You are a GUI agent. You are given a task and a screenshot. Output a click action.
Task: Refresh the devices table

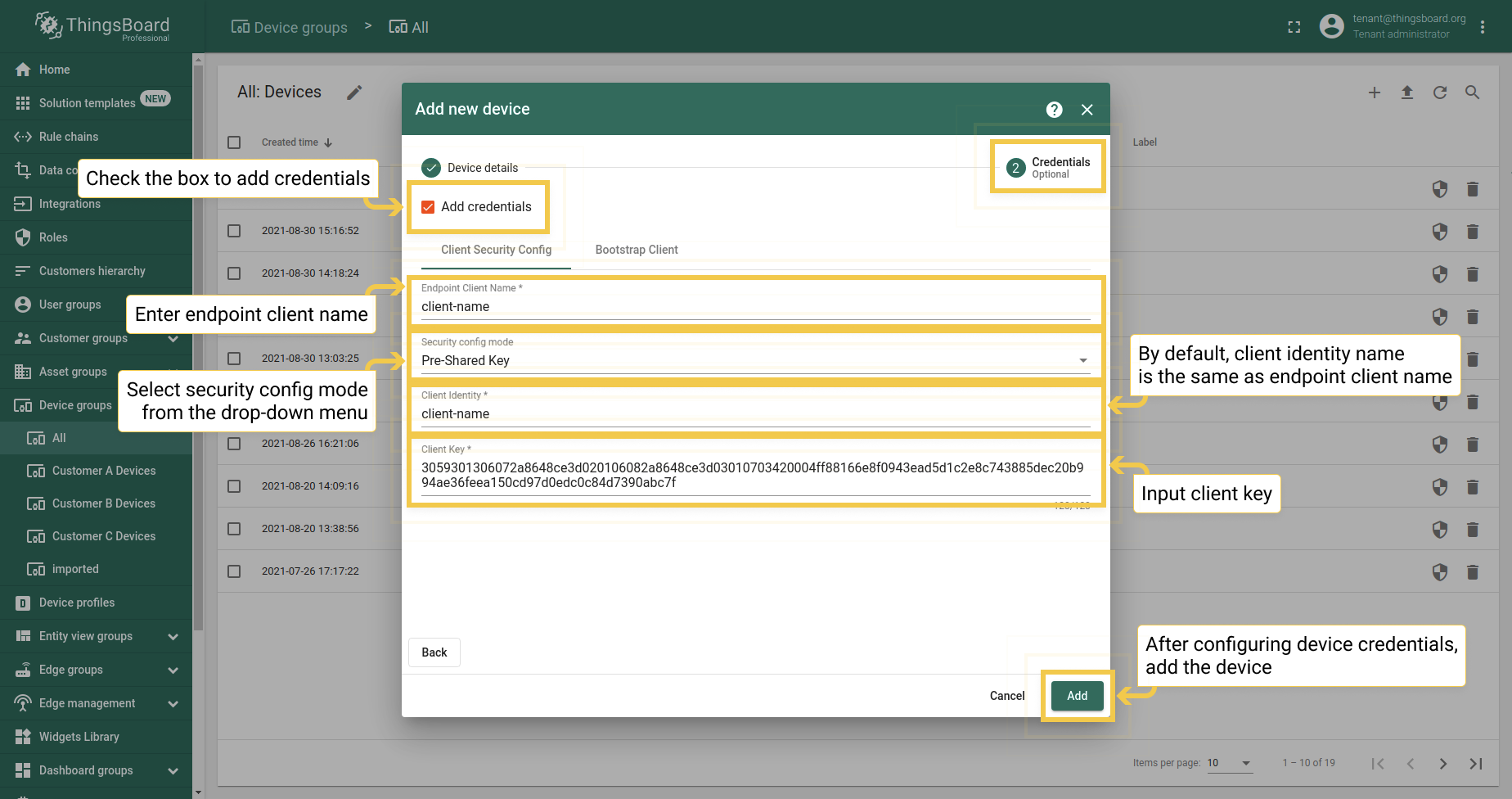(x=1440, y=93)
